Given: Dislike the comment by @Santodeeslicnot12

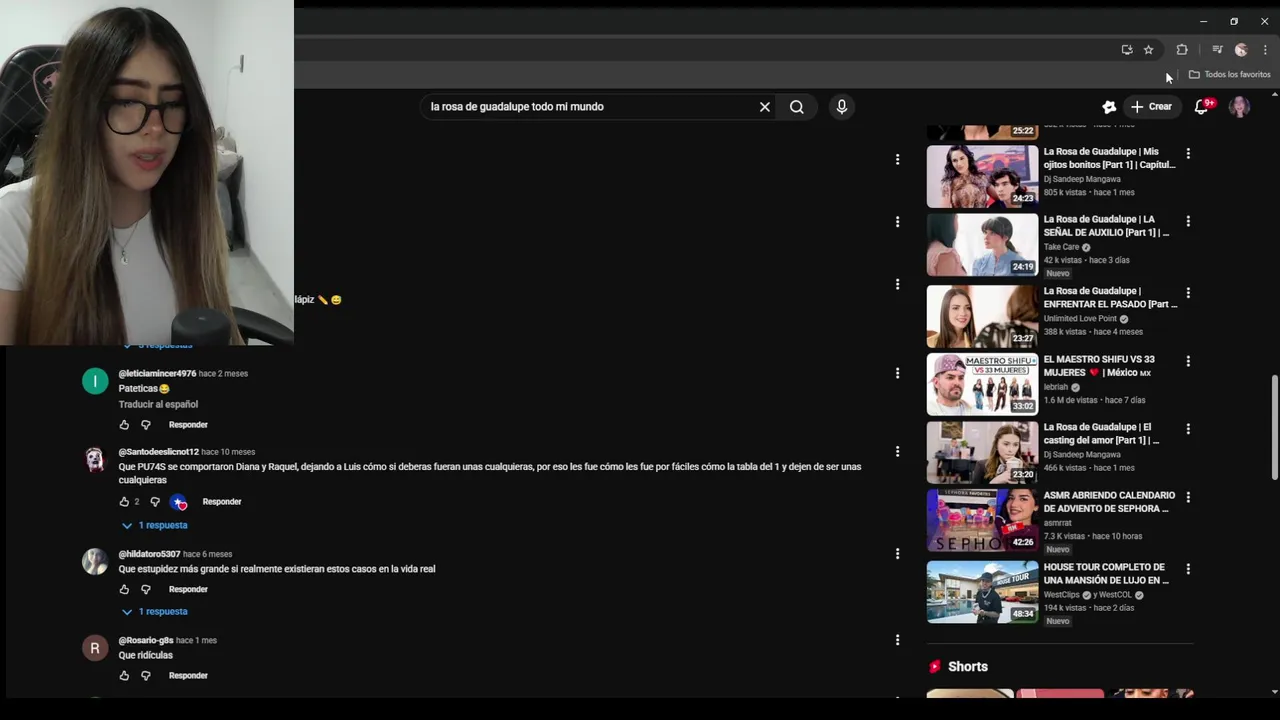Looking at the screenshot, I should tap(155, 502).
